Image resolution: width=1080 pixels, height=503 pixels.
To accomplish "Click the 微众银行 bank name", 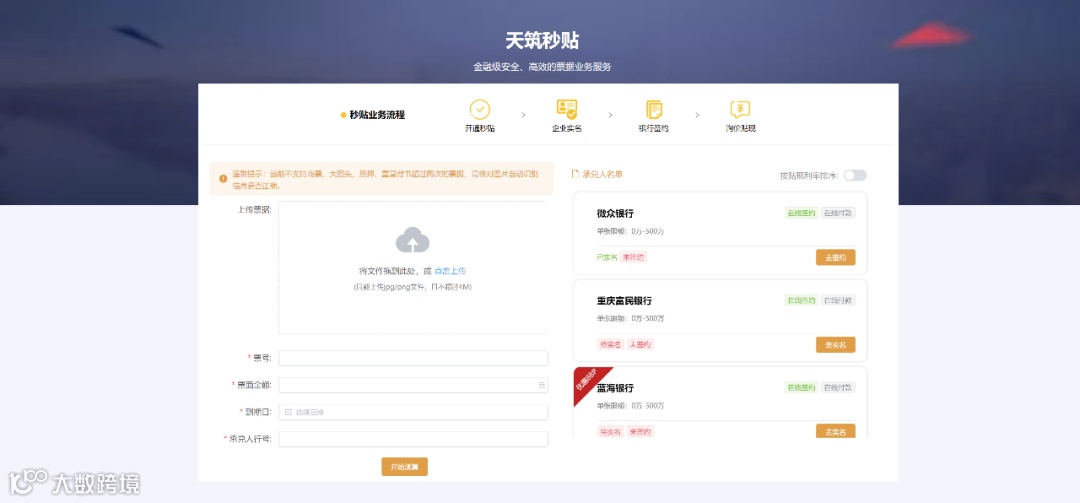I will pyautogui.click(x=615, y=214).
